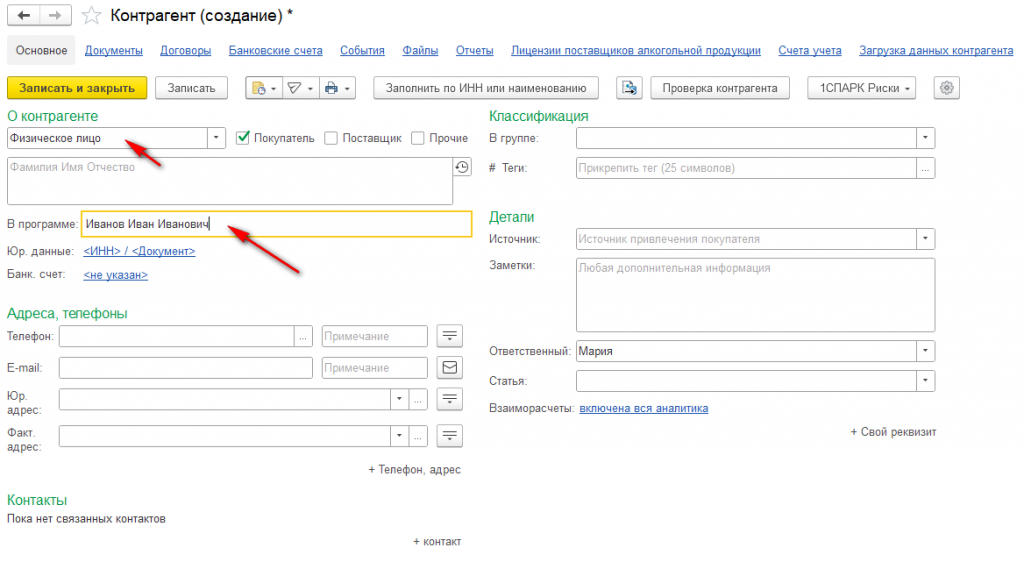The image size is (1024, 569).
Task: Click the + контакт link
Action: [x=437, y=542]
